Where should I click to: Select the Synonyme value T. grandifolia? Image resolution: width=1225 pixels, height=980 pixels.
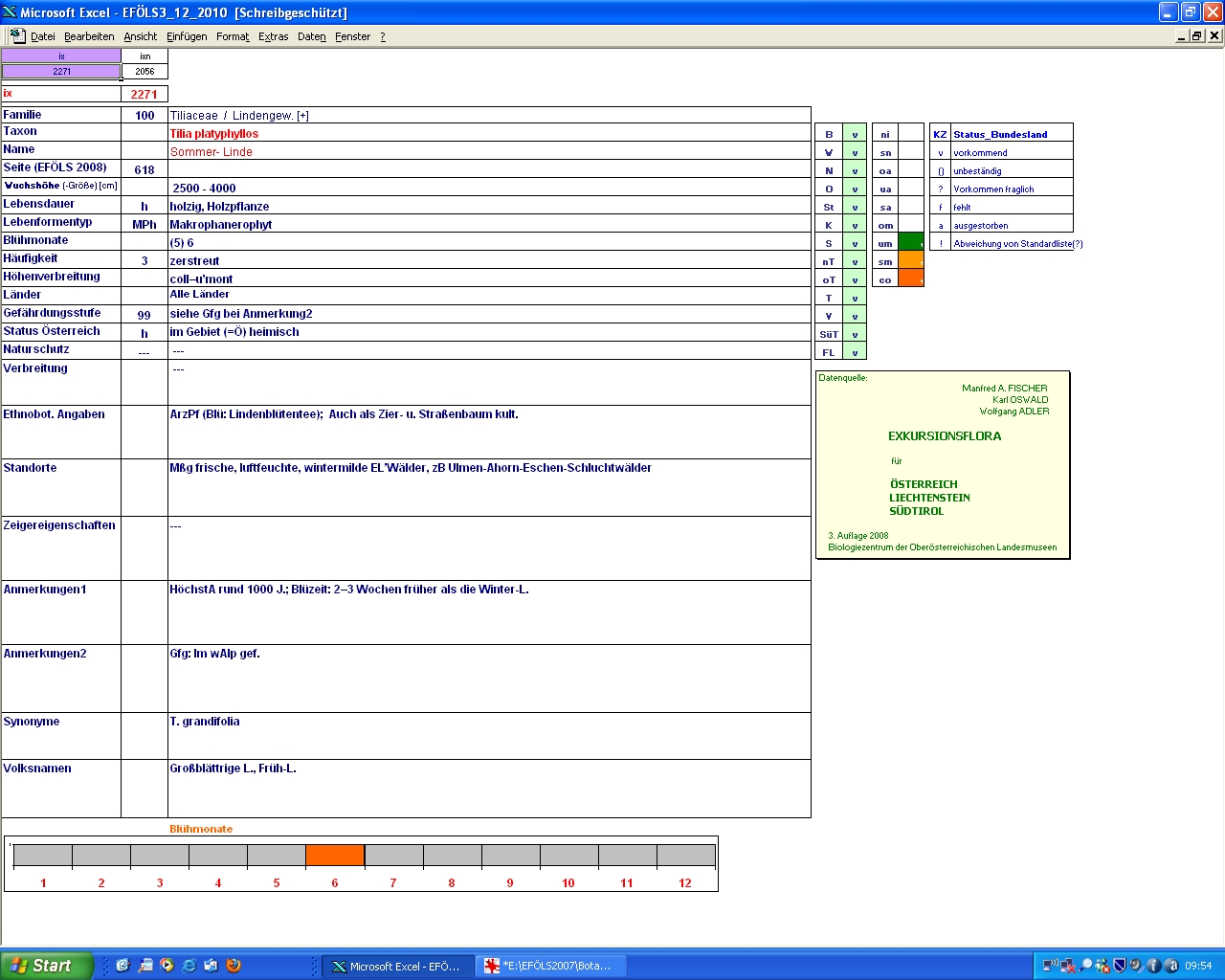[489, 736]
